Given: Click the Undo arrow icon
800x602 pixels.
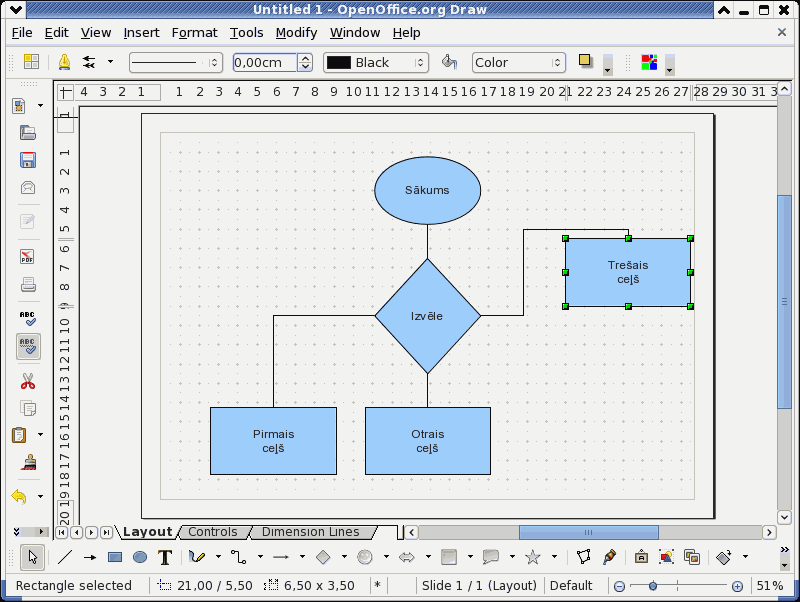Looking at the screenshot, I should click(x=19, y=496).
